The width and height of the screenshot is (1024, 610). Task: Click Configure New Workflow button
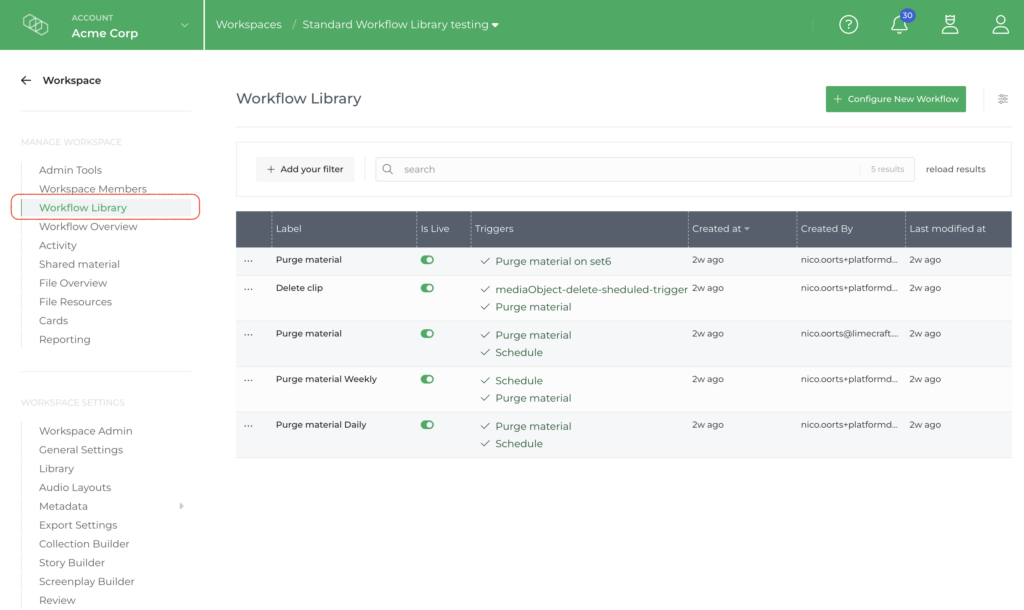(895, 99)
